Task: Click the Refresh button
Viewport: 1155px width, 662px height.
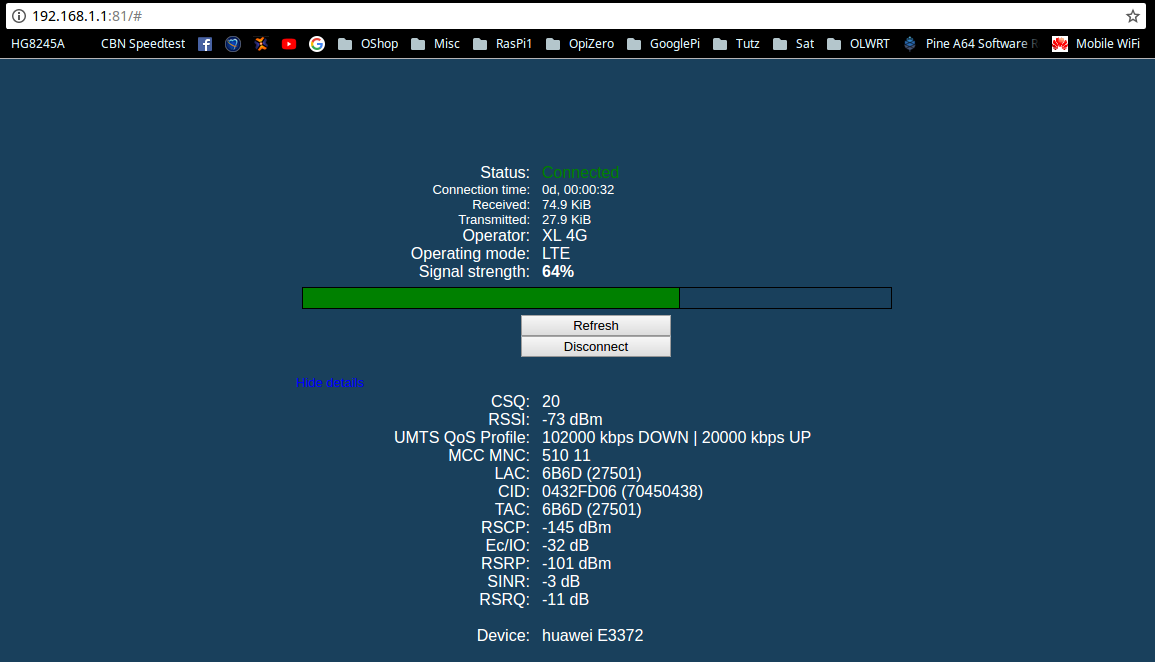Action: 596,325
